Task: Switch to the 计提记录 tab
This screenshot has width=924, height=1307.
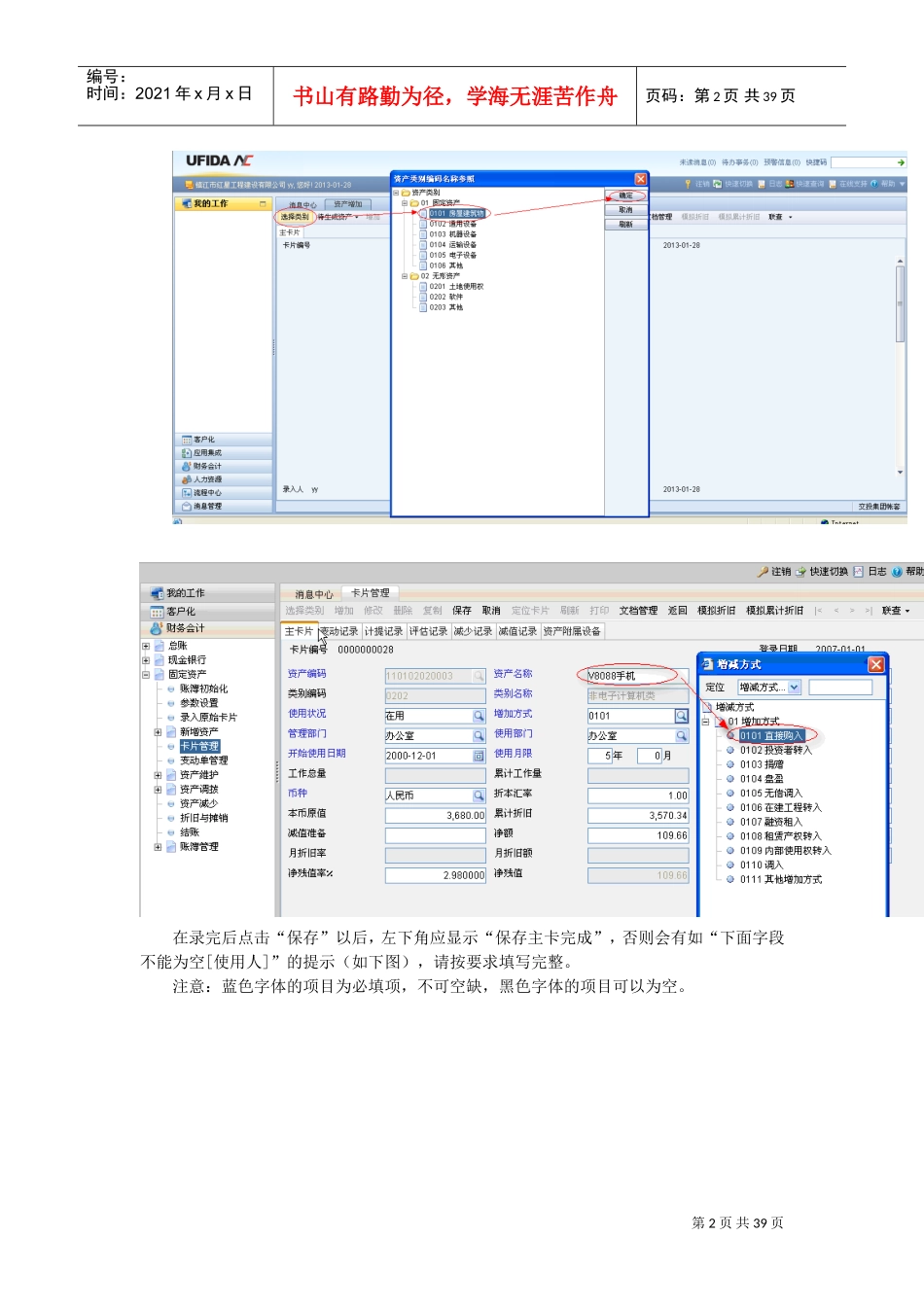Action: click(383, 631)
